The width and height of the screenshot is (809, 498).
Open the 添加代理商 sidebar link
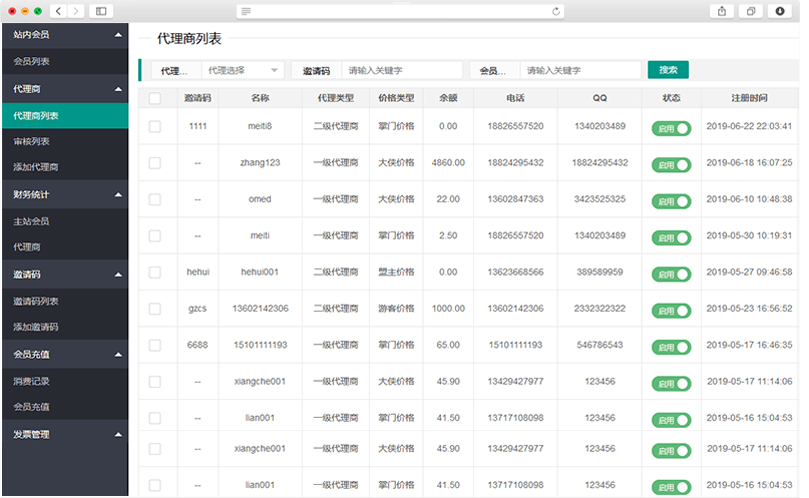tap(36, 168)
